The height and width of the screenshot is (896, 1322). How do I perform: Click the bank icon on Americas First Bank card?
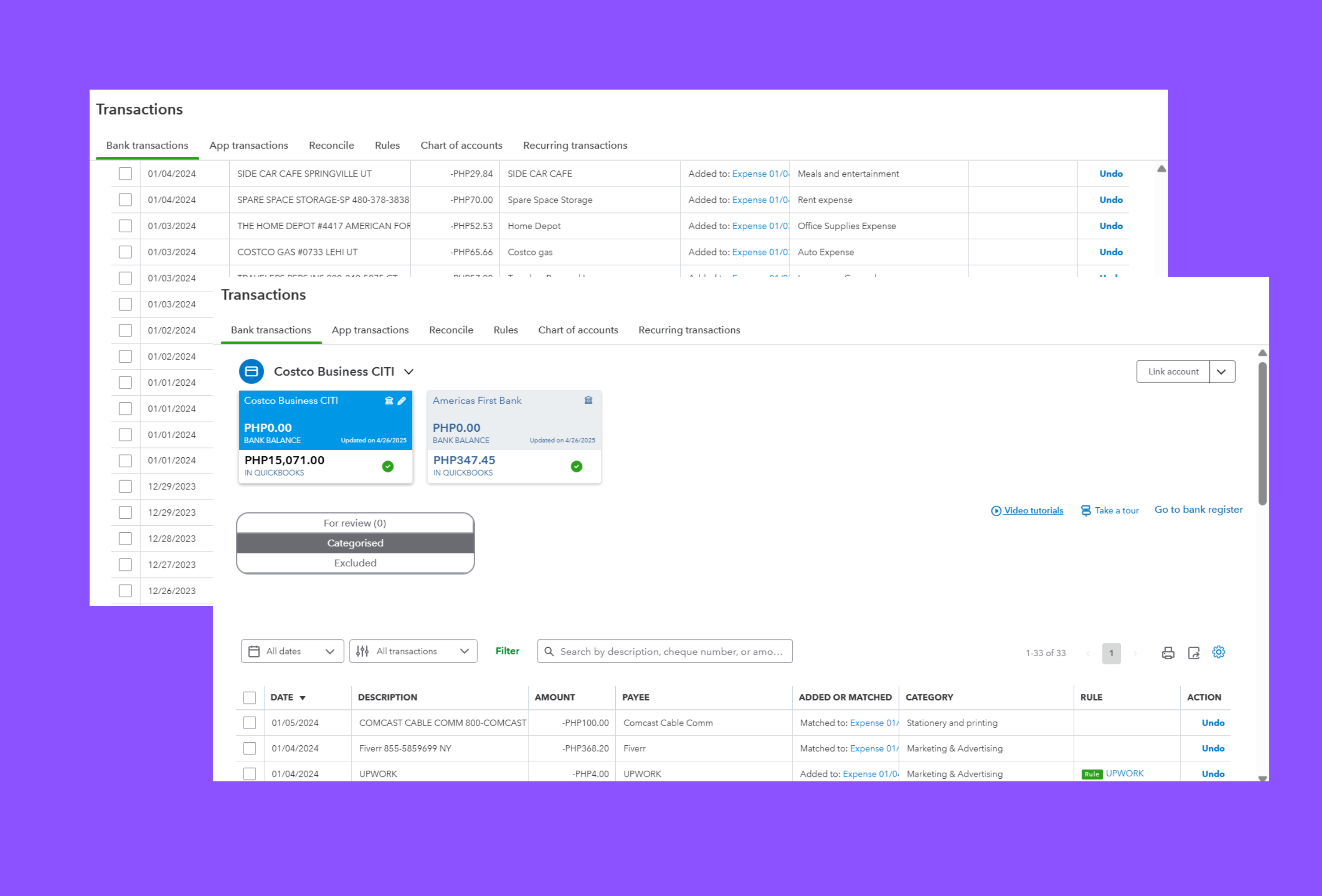[588, 401]
